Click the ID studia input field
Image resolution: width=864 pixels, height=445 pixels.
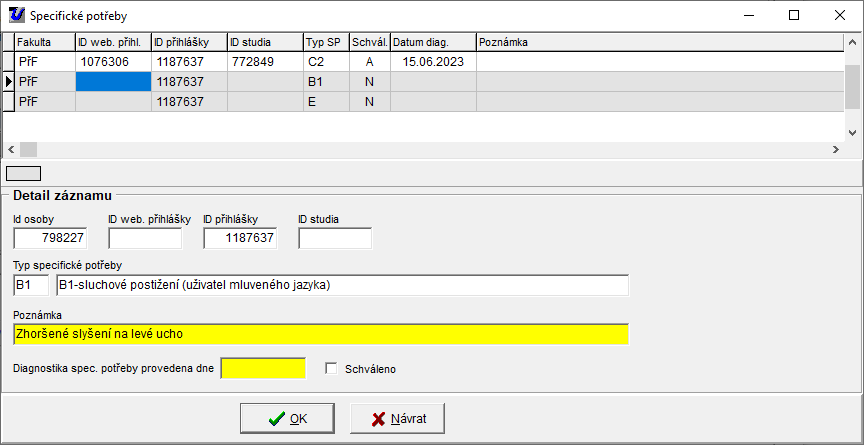click(335, 238)
